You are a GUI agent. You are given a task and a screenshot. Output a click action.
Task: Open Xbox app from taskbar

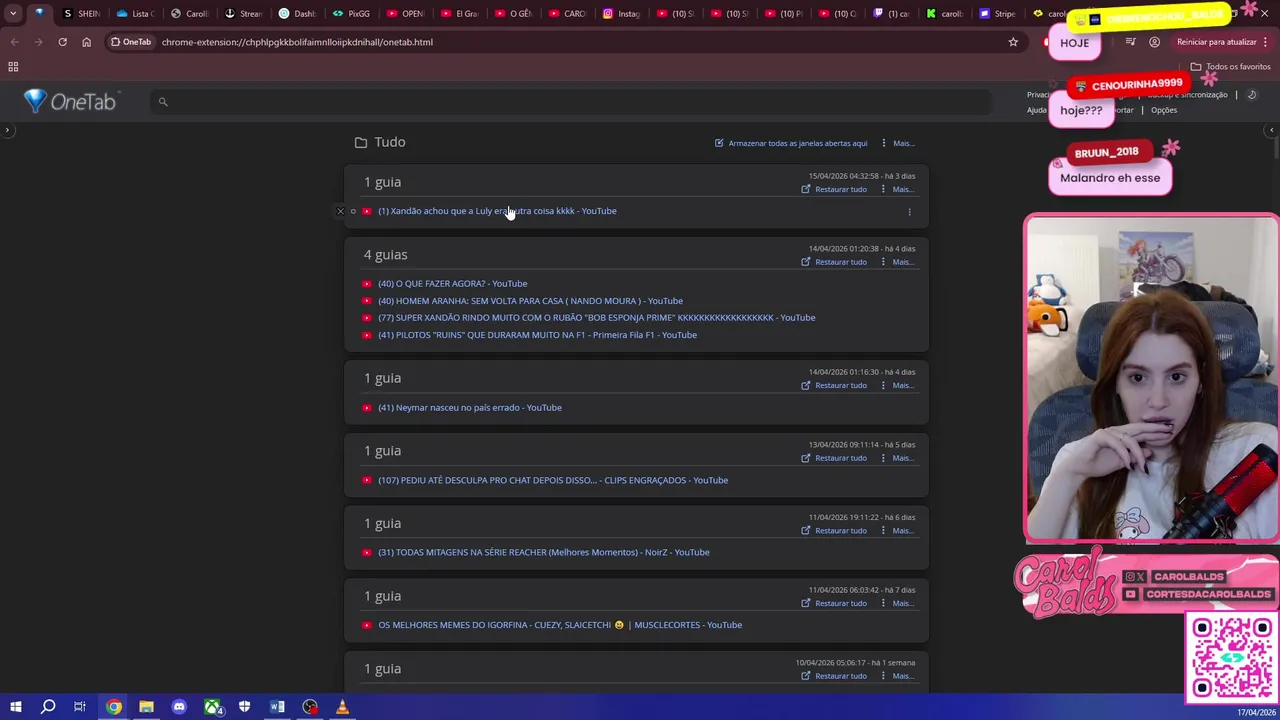click(x=212, y=707)
